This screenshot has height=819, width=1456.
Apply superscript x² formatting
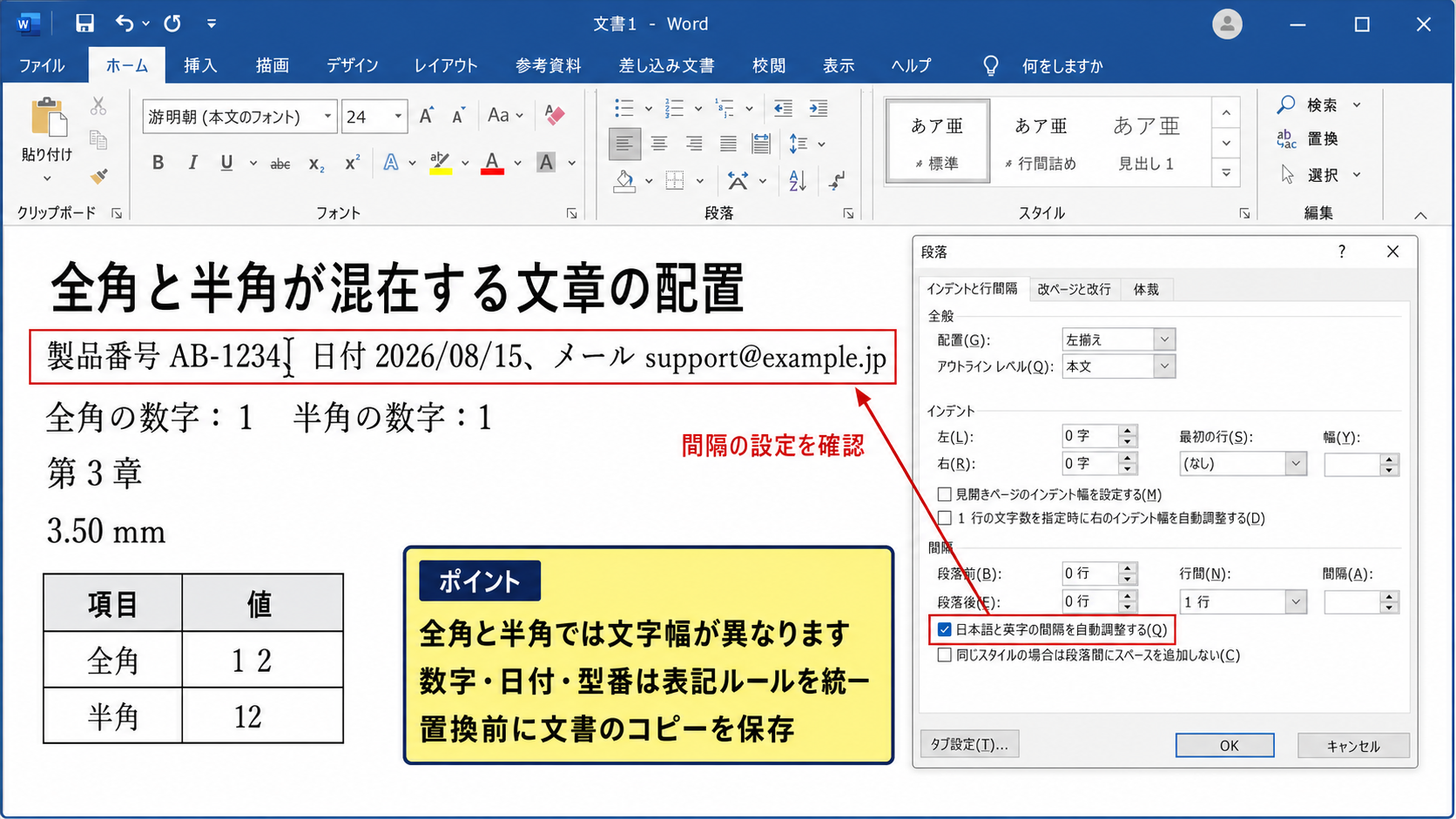pos(352,163)
